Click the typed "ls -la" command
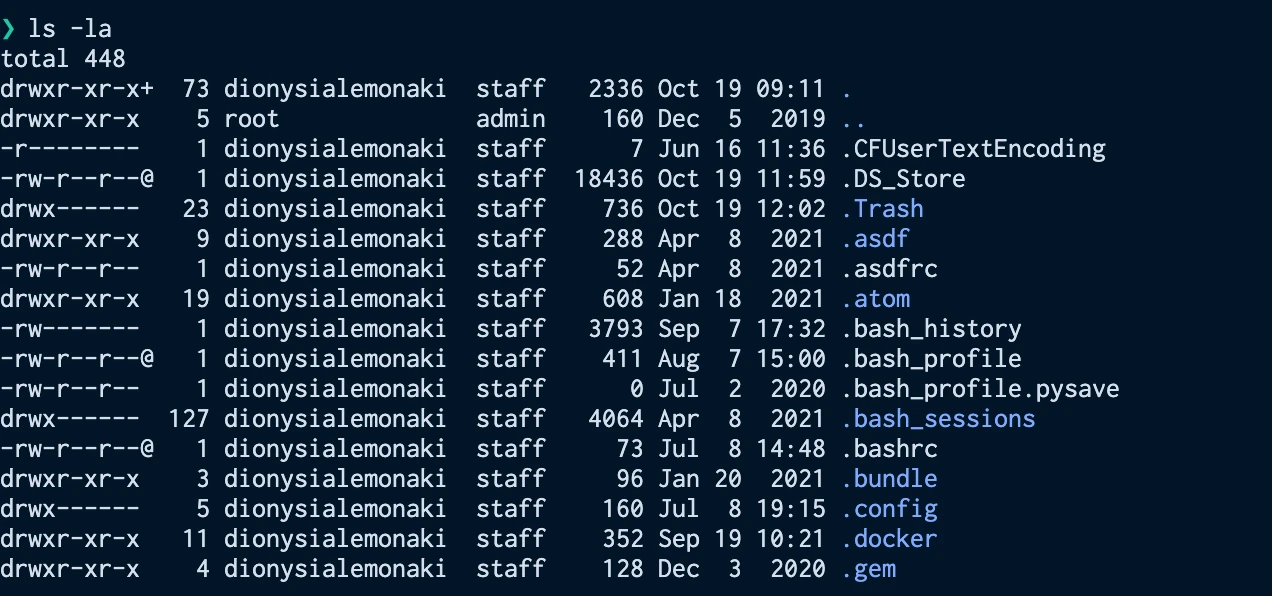Viewport: 1272px width, 596px height. point(70,29)
